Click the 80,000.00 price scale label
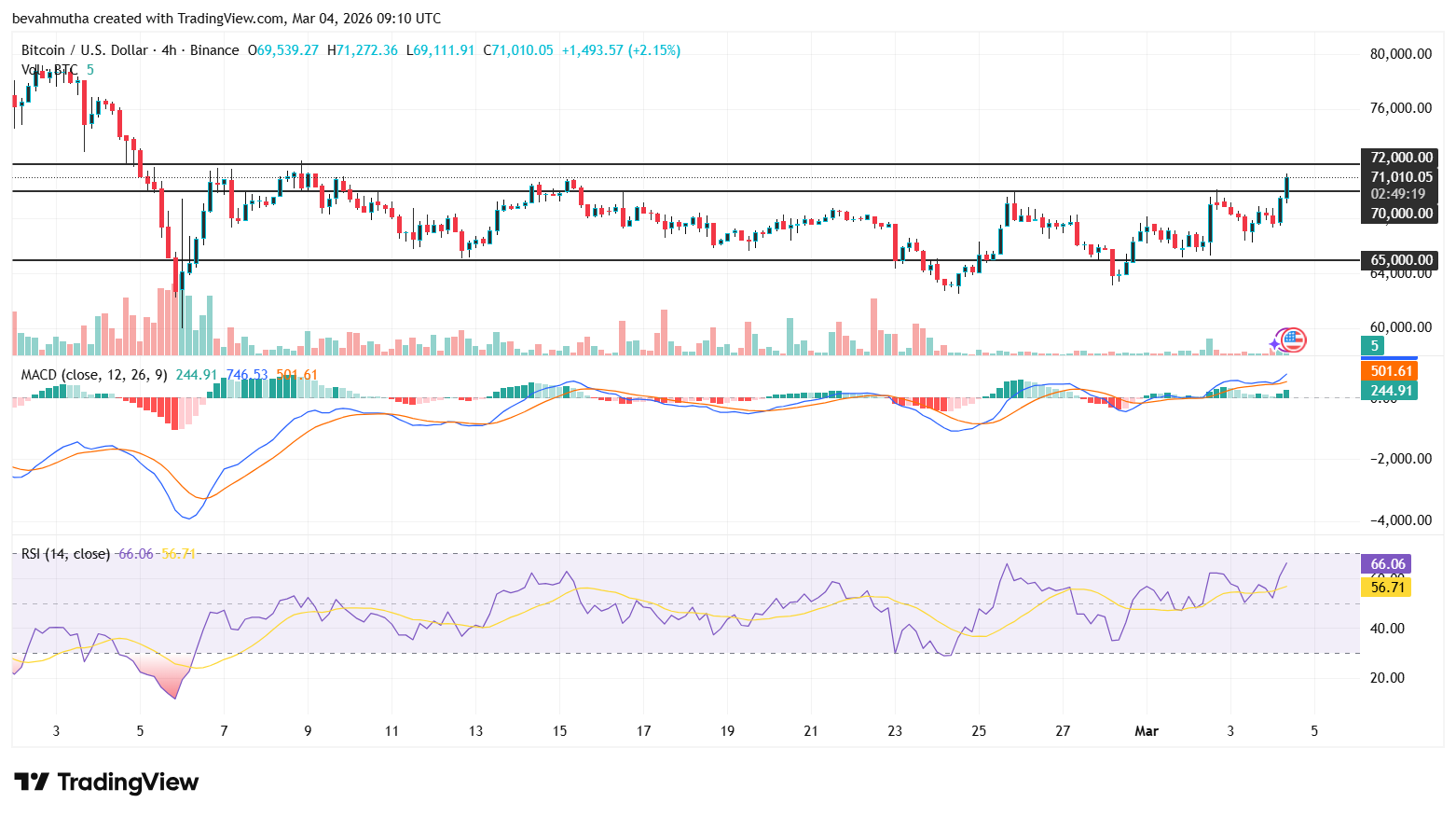This screenshot has height=817, width=1456. [1400, 54]
